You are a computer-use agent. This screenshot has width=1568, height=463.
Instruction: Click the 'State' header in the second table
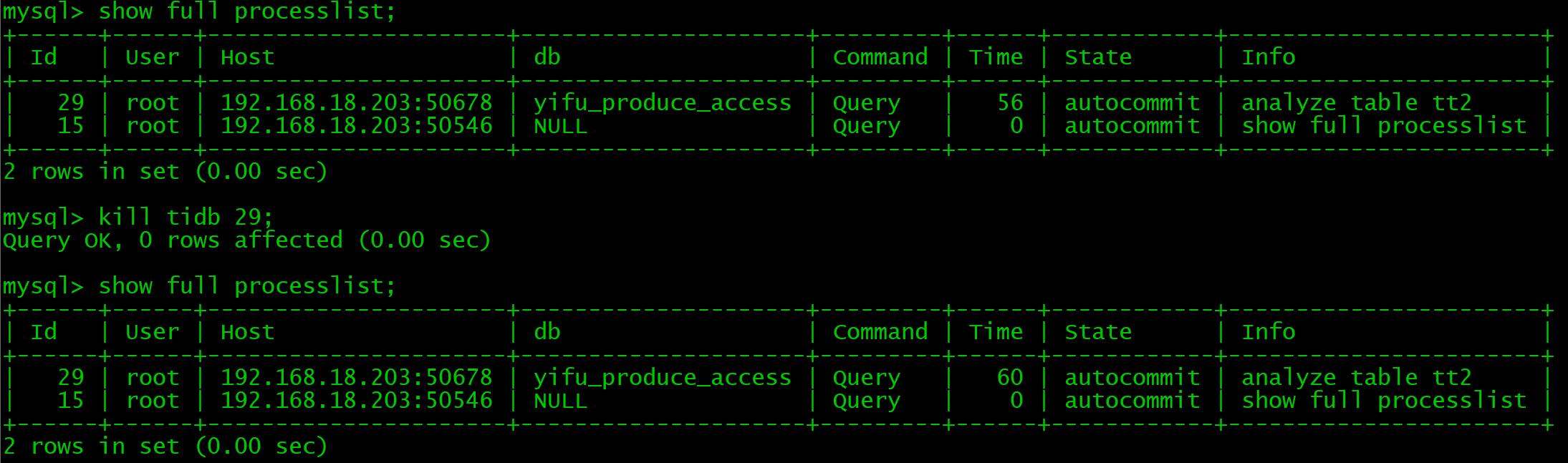(1098, 332)
